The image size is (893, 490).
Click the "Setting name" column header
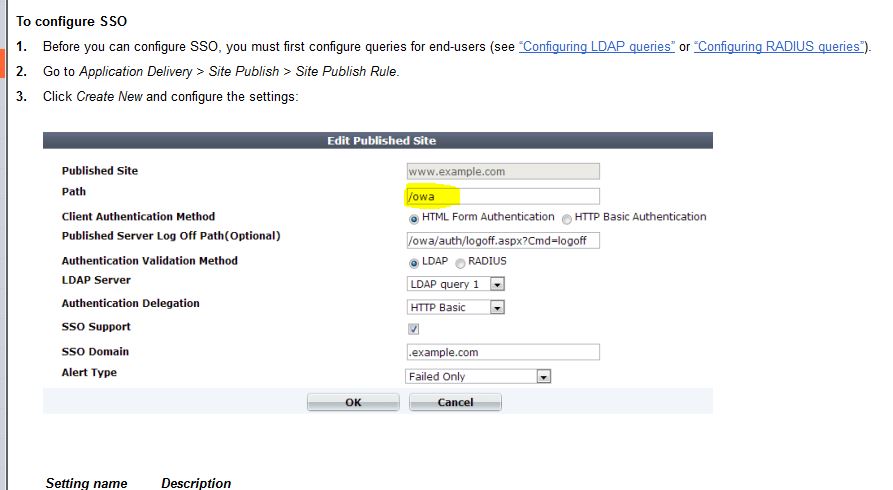tap(87, 483)
